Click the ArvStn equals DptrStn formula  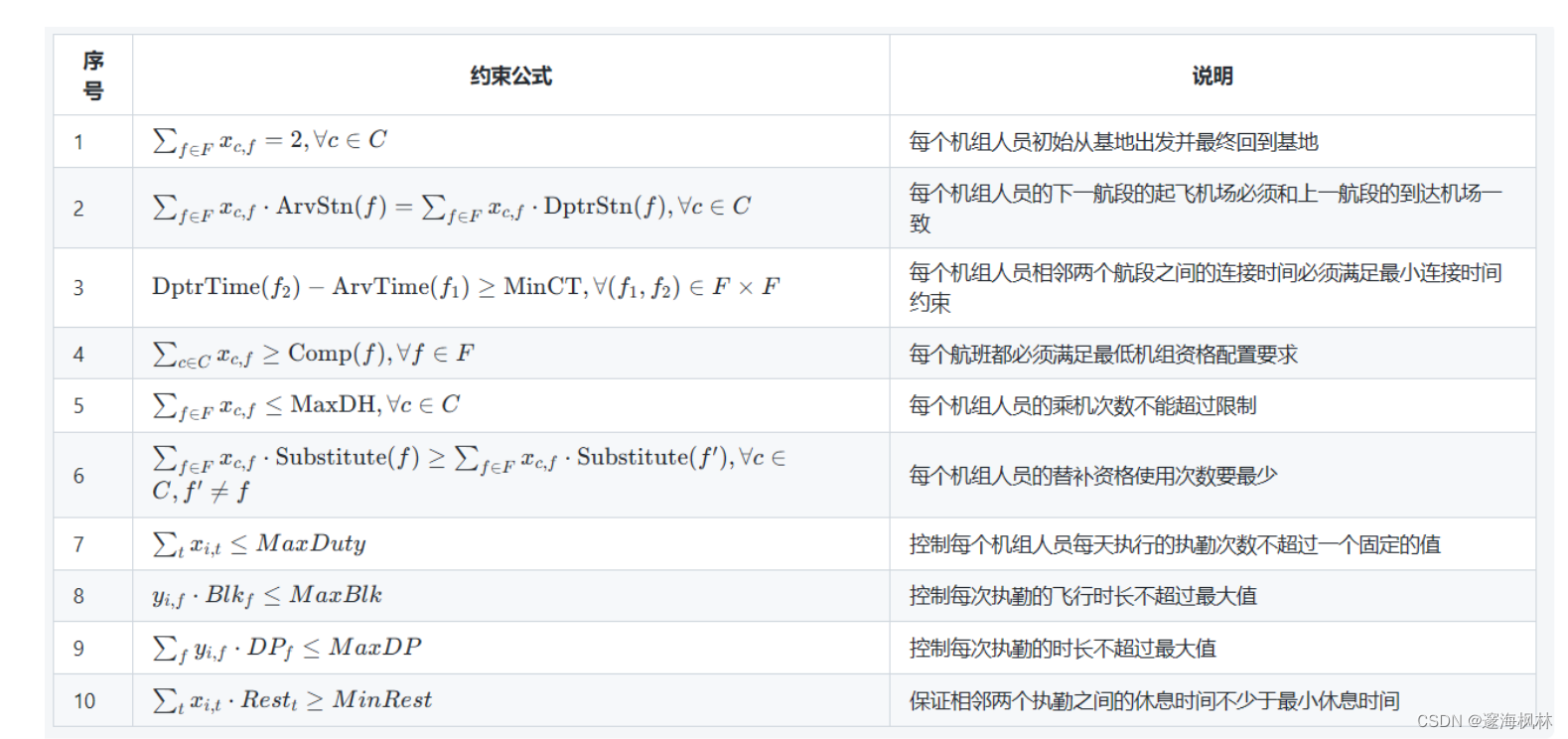(x=452, y=208)
